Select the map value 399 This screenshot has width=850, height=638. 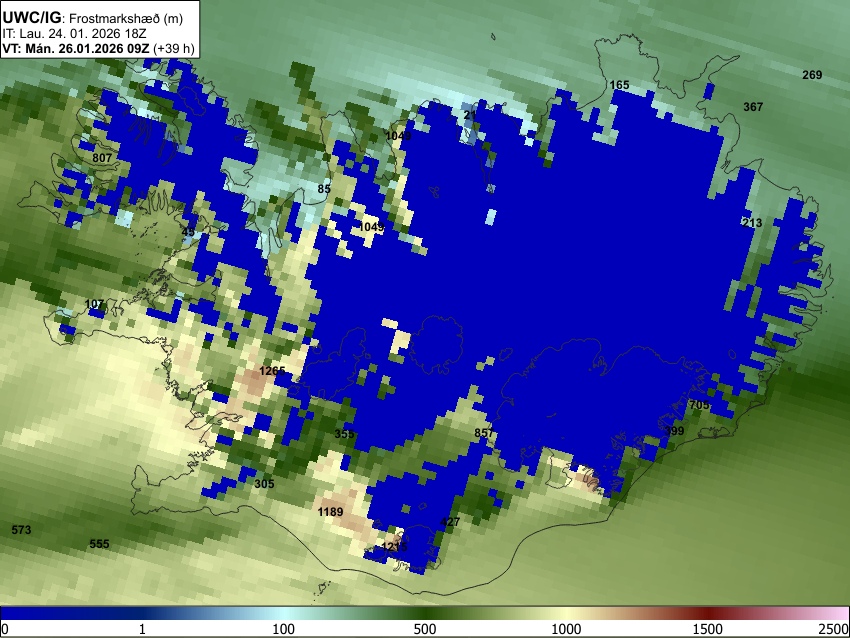click(674, 431)
